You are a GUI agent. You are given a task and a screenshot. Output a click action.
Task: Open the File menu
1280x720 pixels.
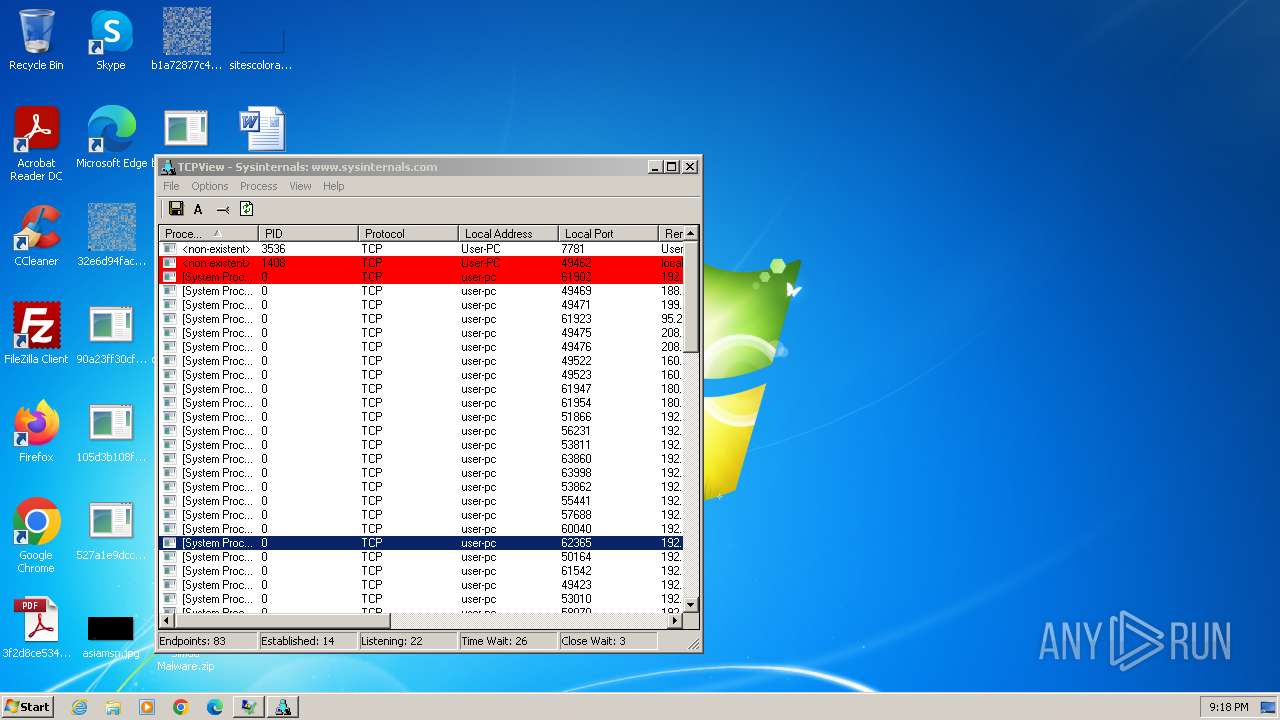(x=171, y=186)
